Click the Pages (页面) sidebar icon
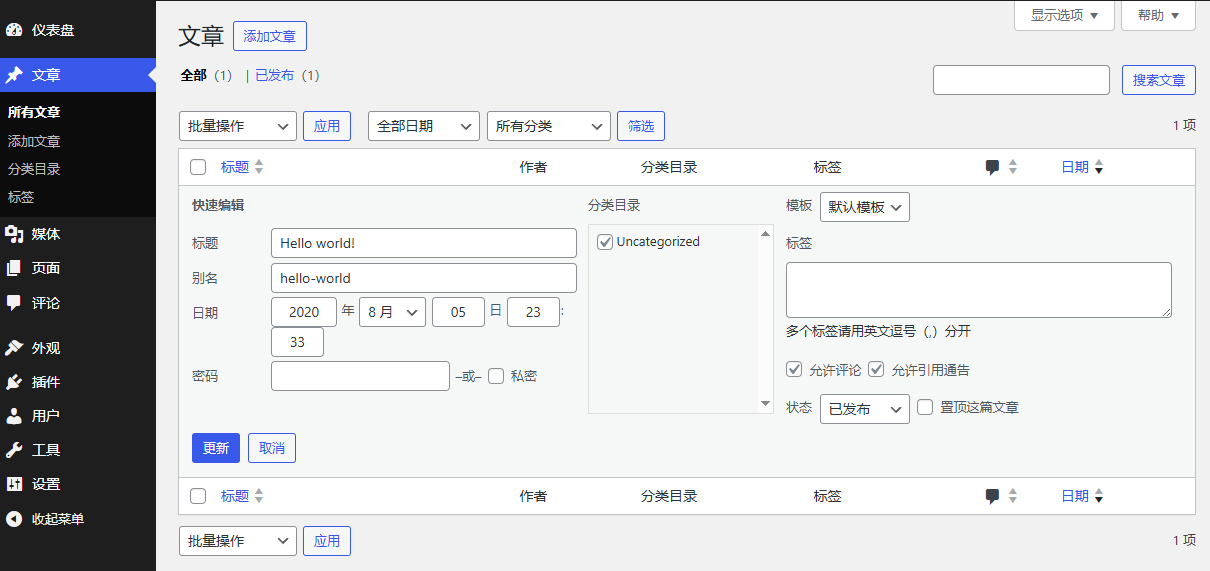This screenshot has width=1210, height=571. [14, 268]
